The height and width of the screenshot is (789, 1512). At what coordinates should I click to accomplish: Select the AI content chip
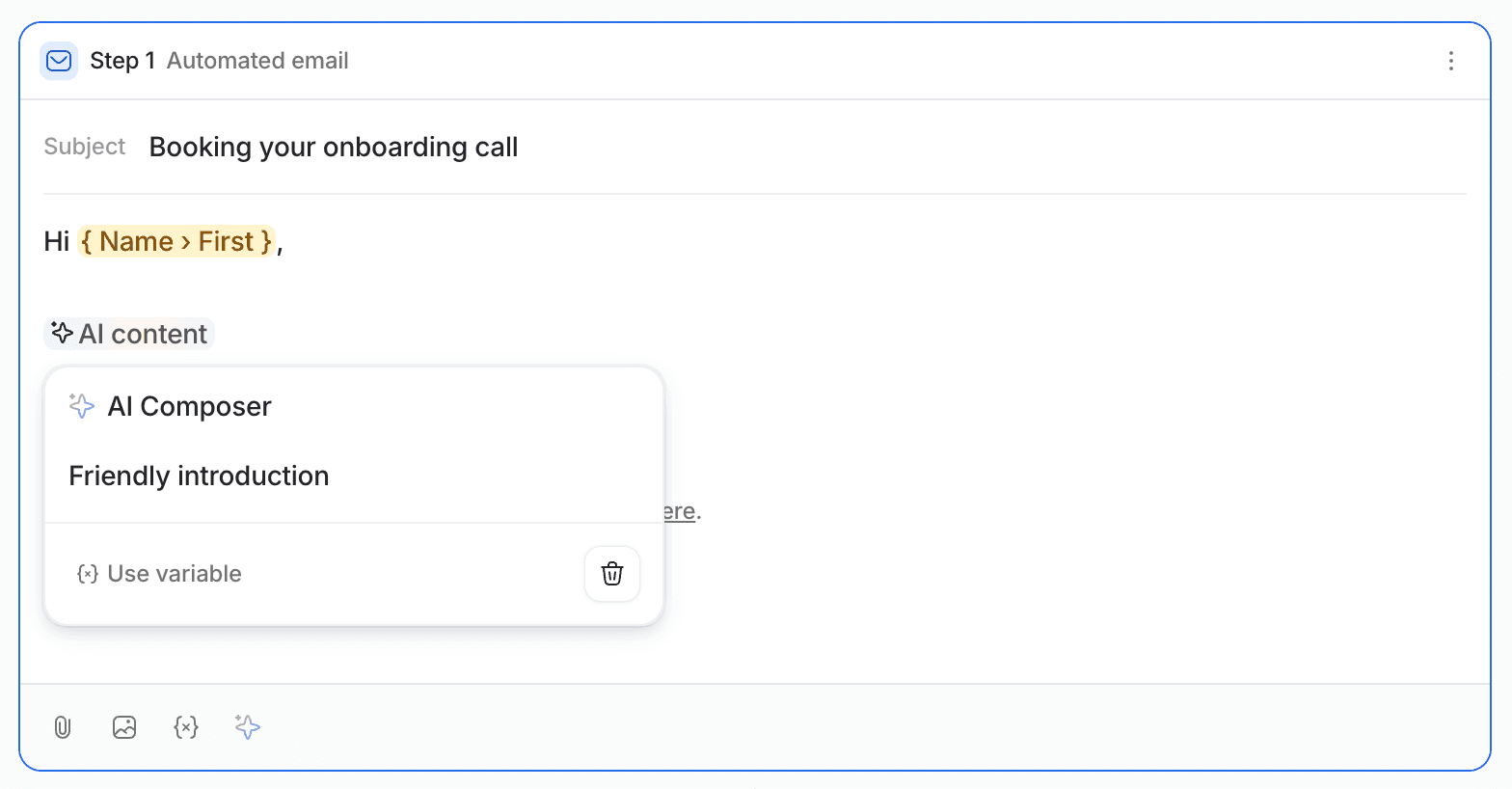point(129,333)
